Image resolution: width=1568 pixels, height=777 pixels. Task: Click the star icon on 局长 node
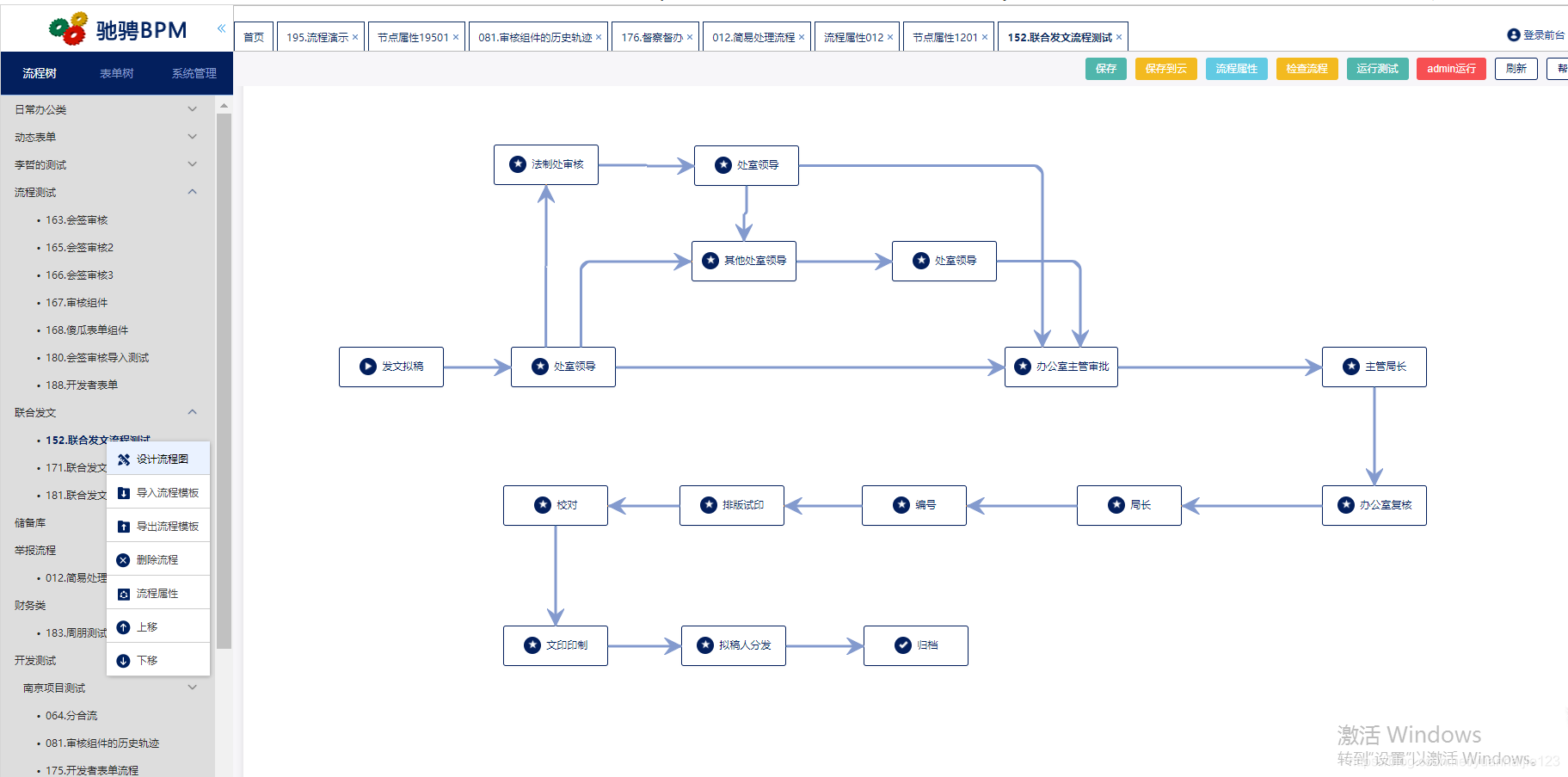1116,505
